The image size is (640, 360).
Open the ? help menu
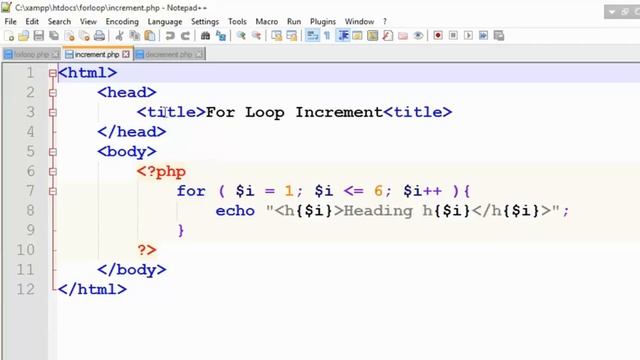click(384, 22)
